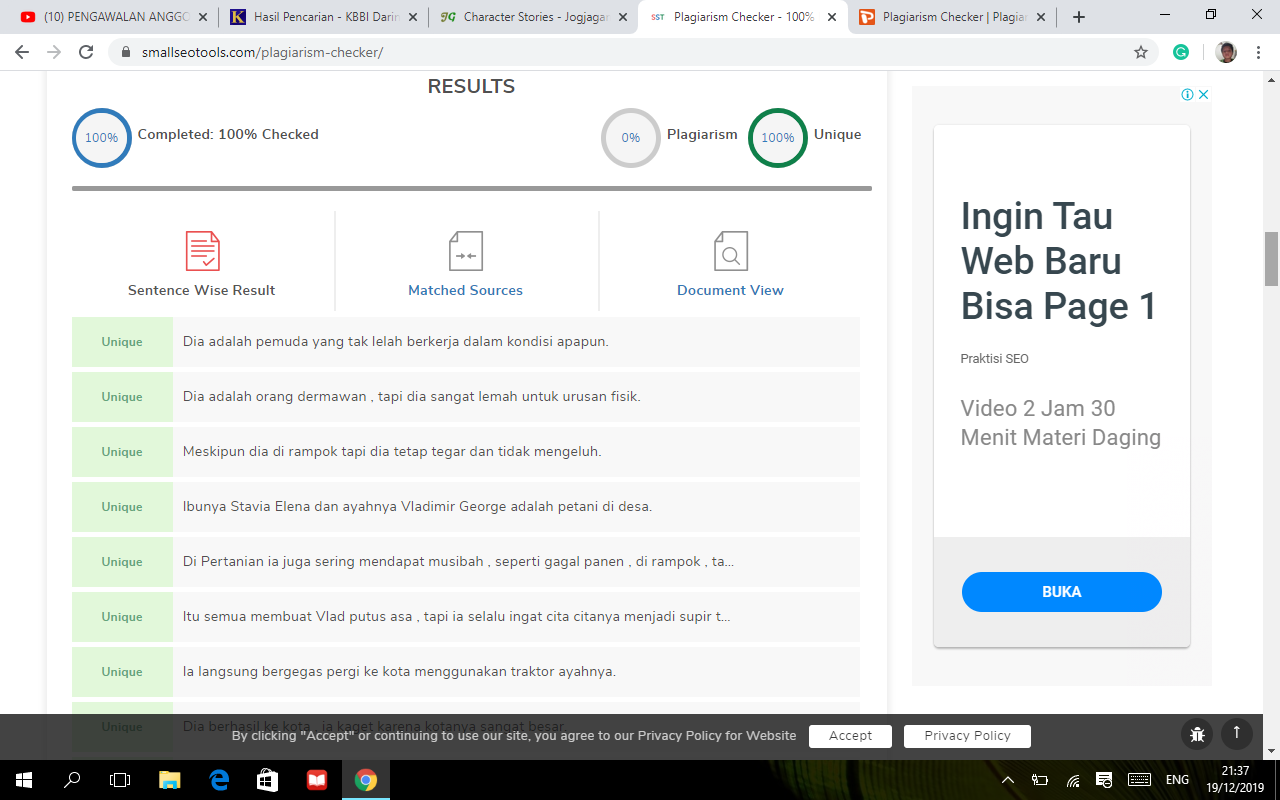Open the touch keyboard tray icon
1280x800 pixels.
tap(1139, 780)
